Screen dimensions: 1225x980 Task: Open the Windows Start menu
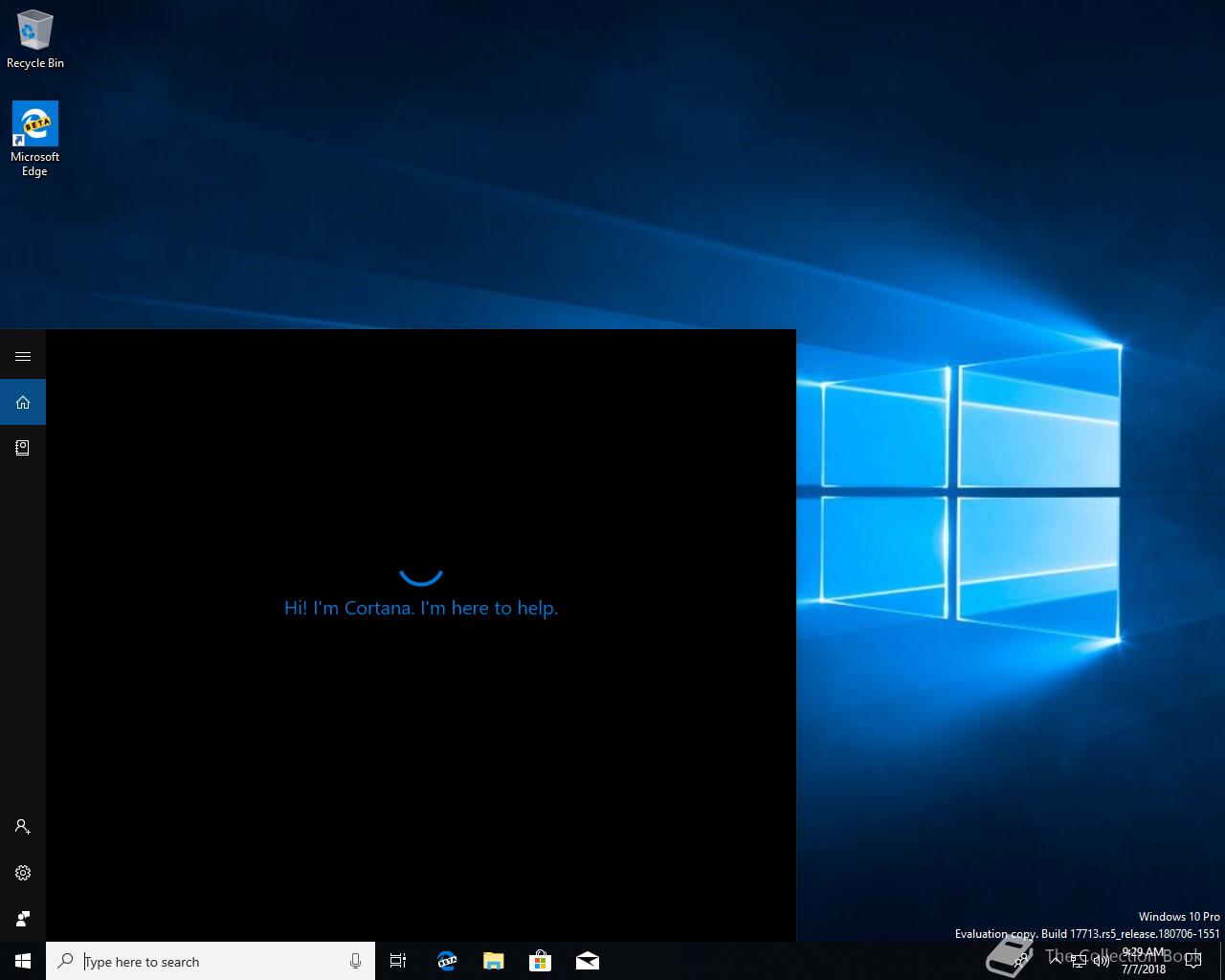pos(23,961)
